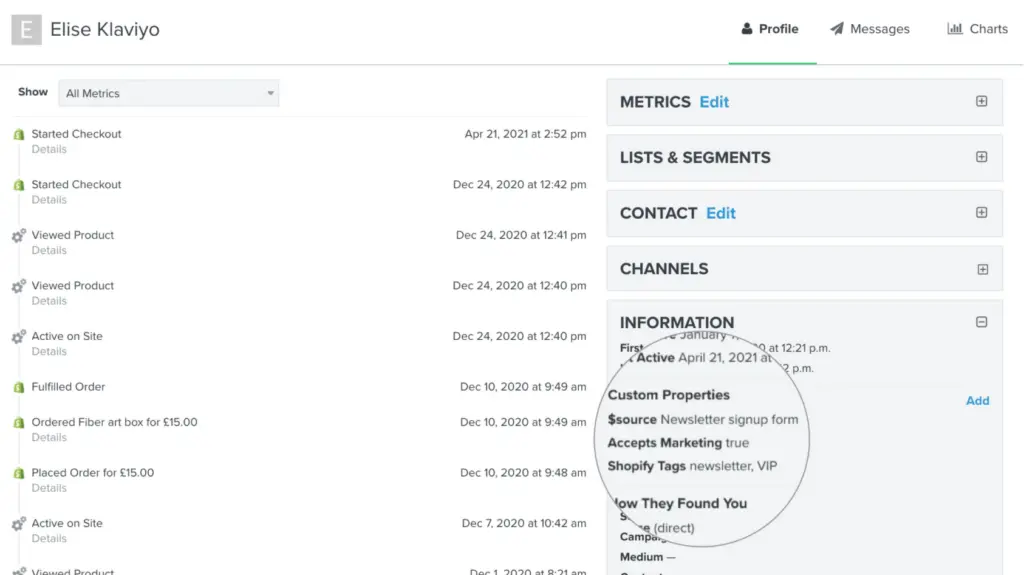Expand the Channels panel
The height and width of the screenshot is (575, 1024).
point(981,269)
